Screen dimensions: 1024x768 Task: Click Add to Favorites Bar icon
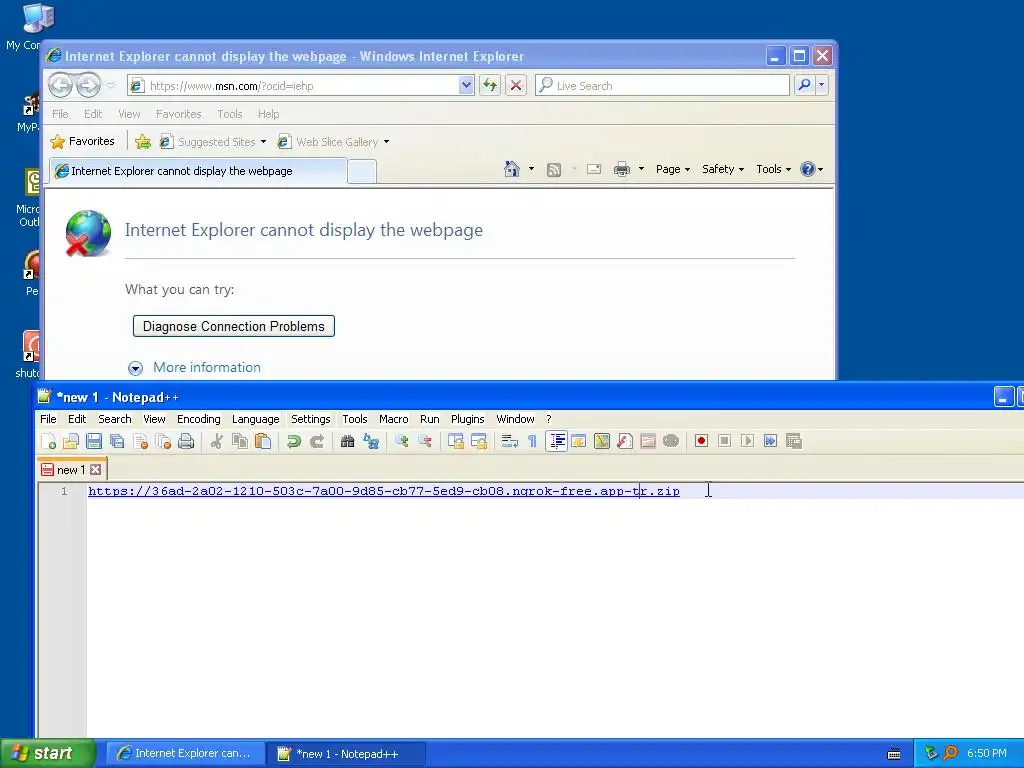142,142
